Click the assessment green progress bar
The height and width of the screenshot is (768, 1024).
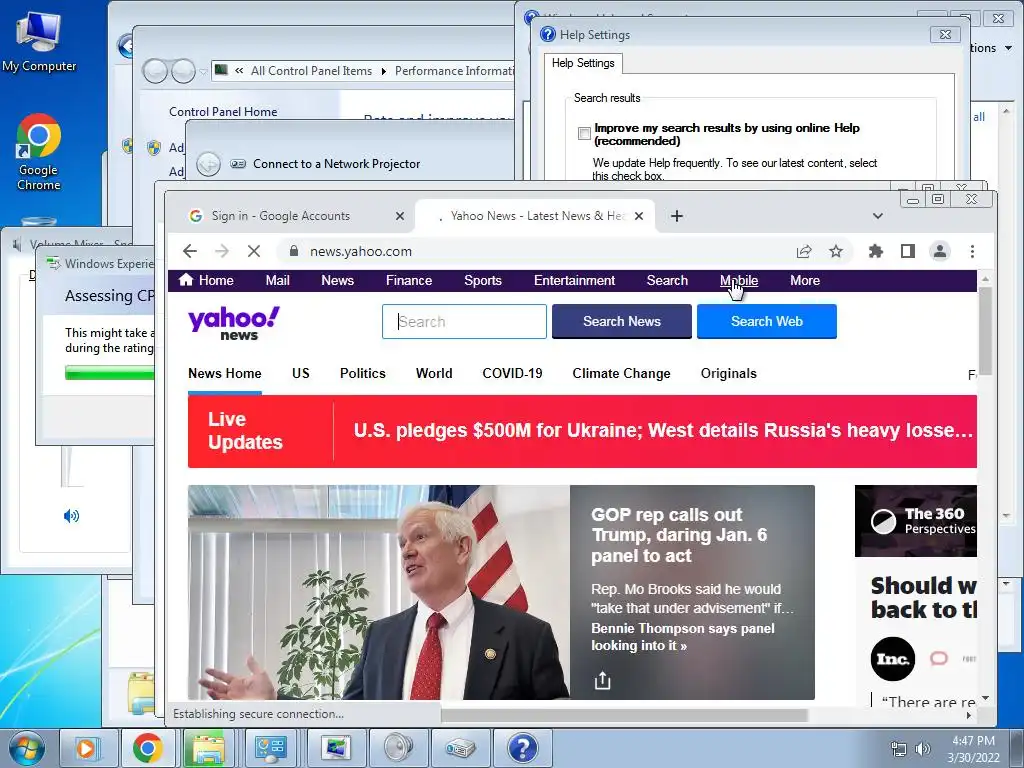point(110,373)
